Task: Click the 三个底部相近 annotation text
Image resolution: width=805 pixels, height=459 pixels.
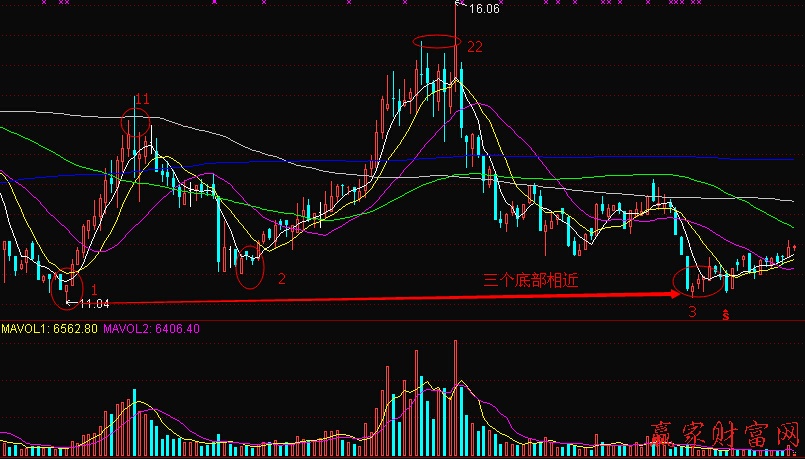Action: tap(530, 281)
